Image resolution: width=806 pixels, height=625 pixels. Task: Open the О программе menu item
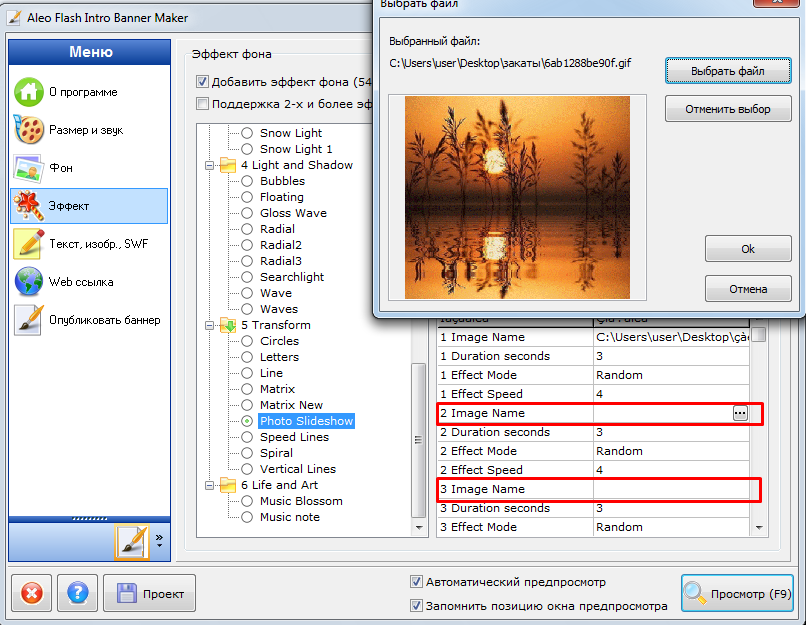coord(89,92)
